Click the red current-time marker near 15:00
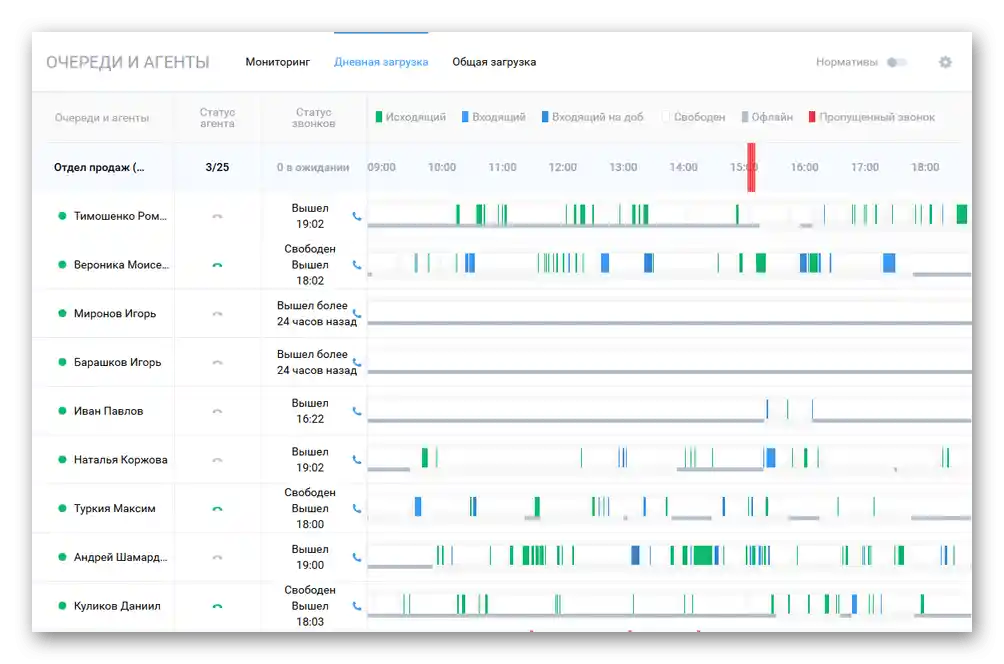The height and width of the screenshot is (664, 1004). point(751,167)
